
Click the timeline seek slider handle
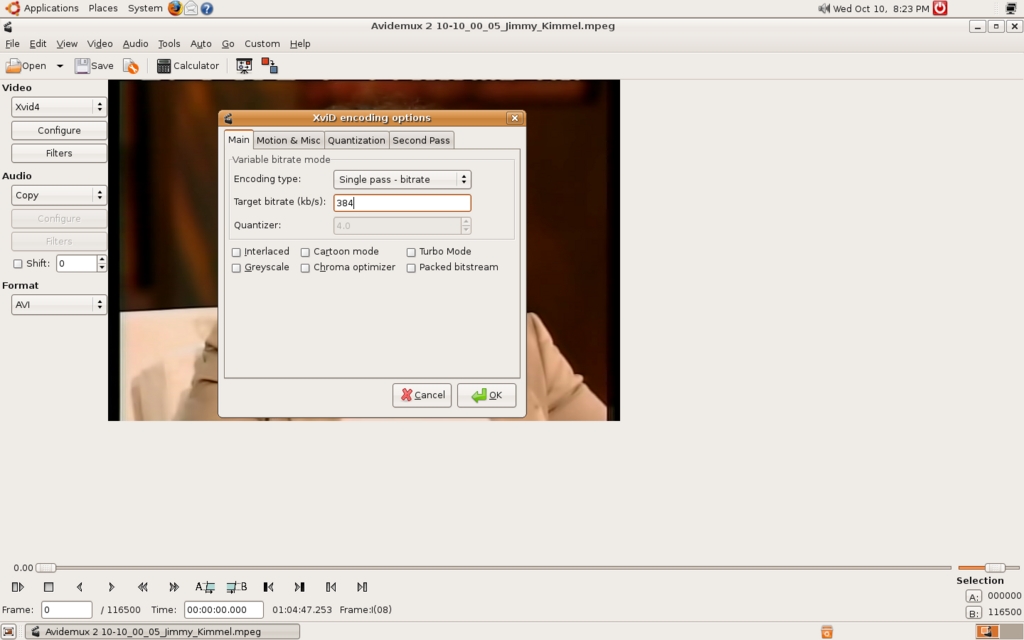coord(46,568)
